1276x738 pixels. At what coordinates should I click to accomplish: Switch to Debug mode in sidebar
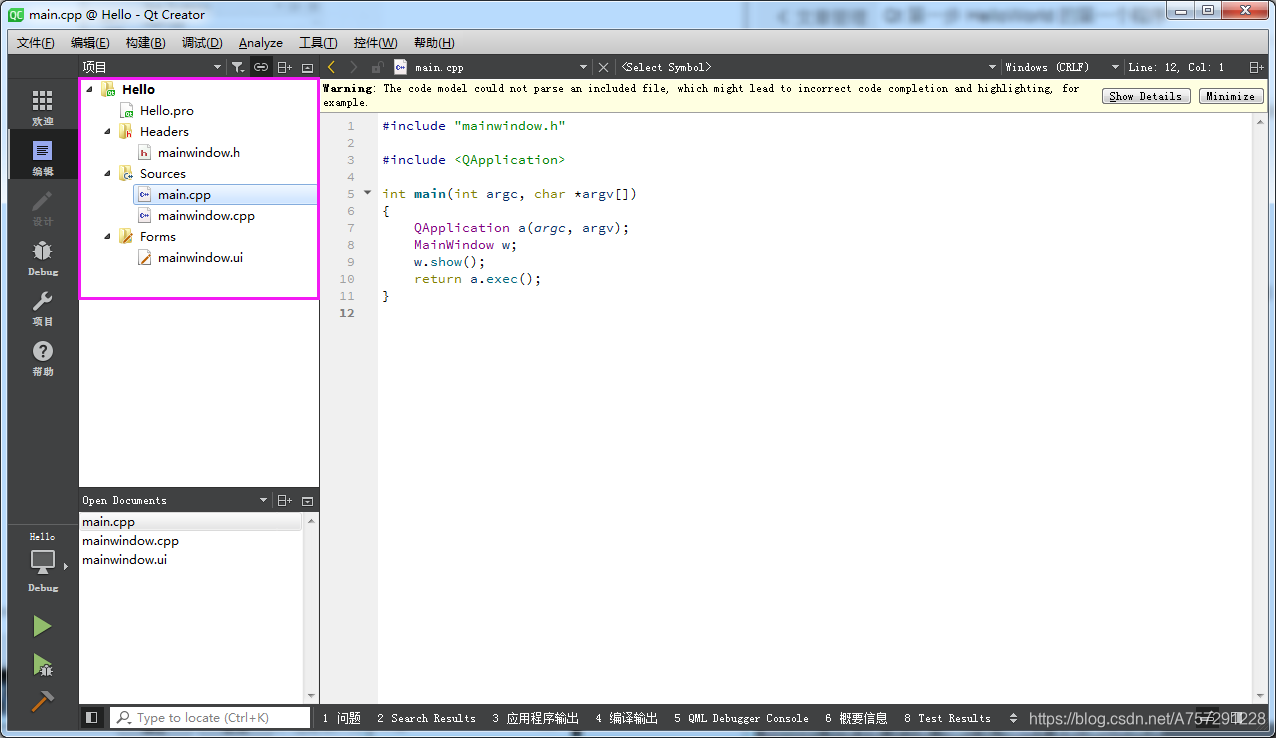(42, 257)
